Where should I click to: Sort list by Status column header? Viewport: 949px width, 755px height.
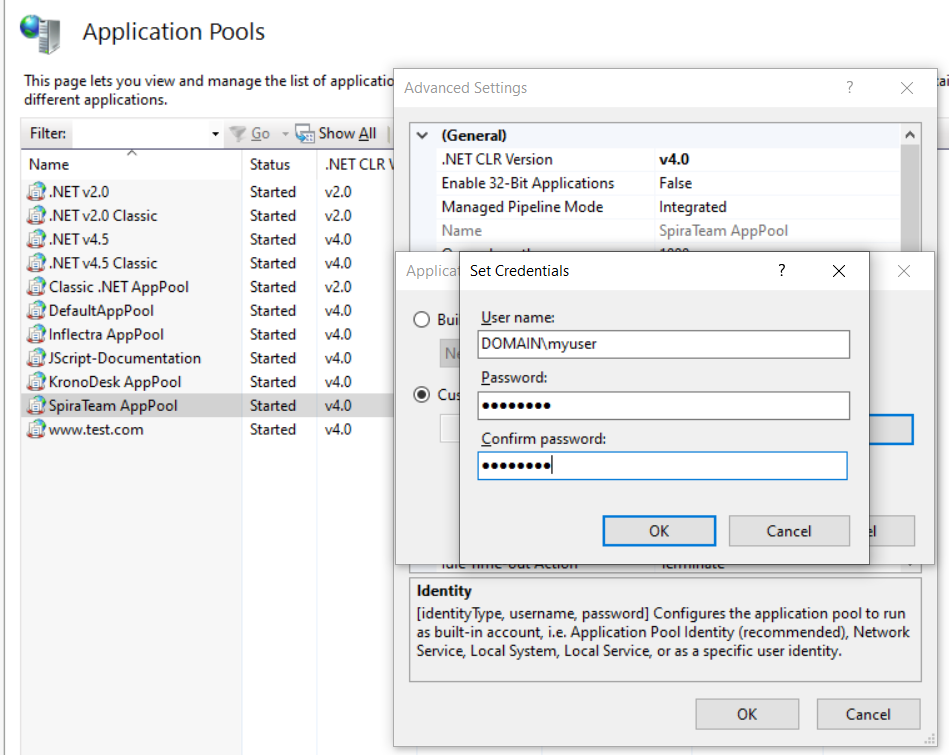270,164
